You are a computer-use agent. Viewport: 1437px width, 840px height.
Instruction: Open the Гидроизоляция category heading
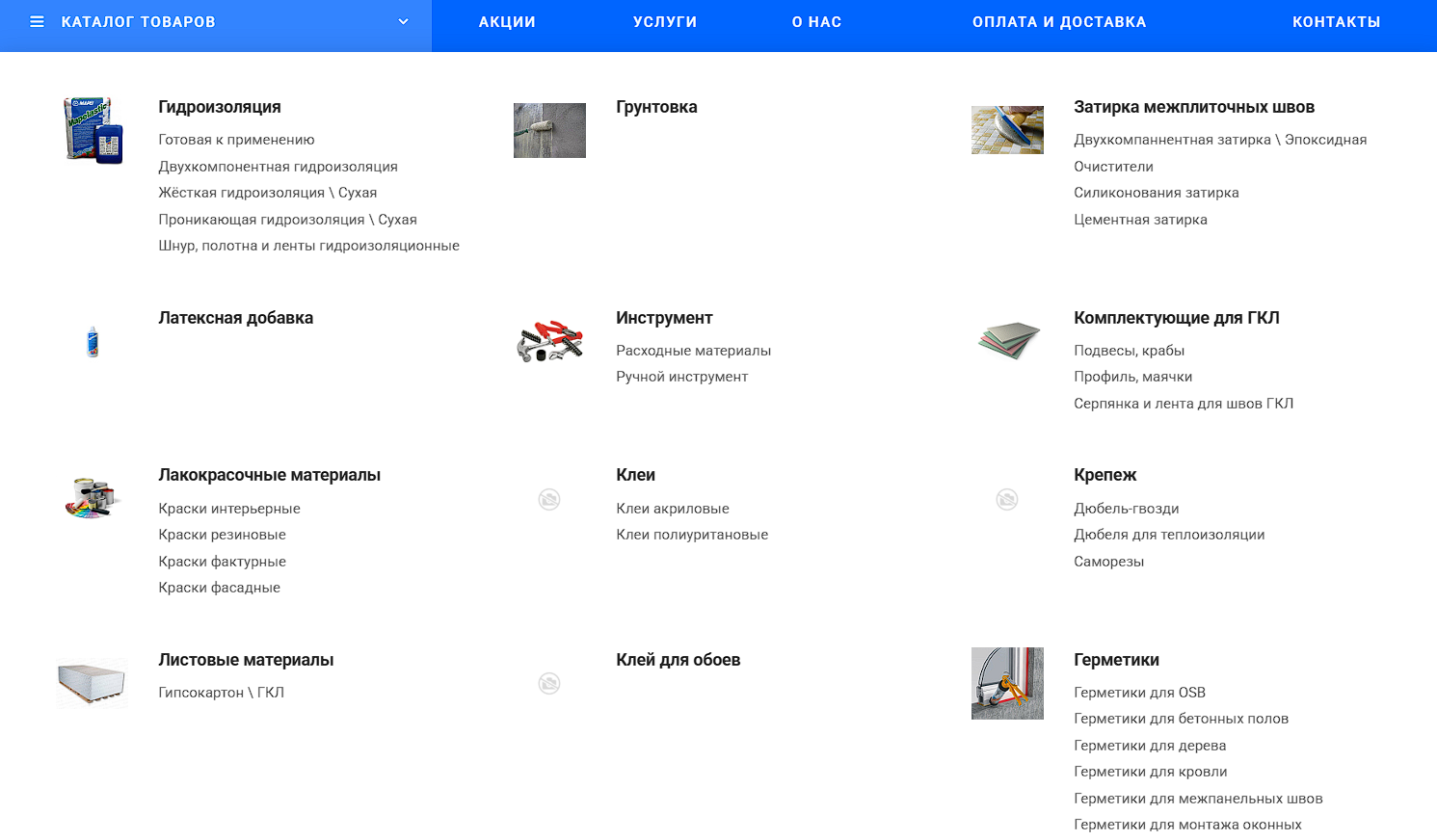click(220, 107)
